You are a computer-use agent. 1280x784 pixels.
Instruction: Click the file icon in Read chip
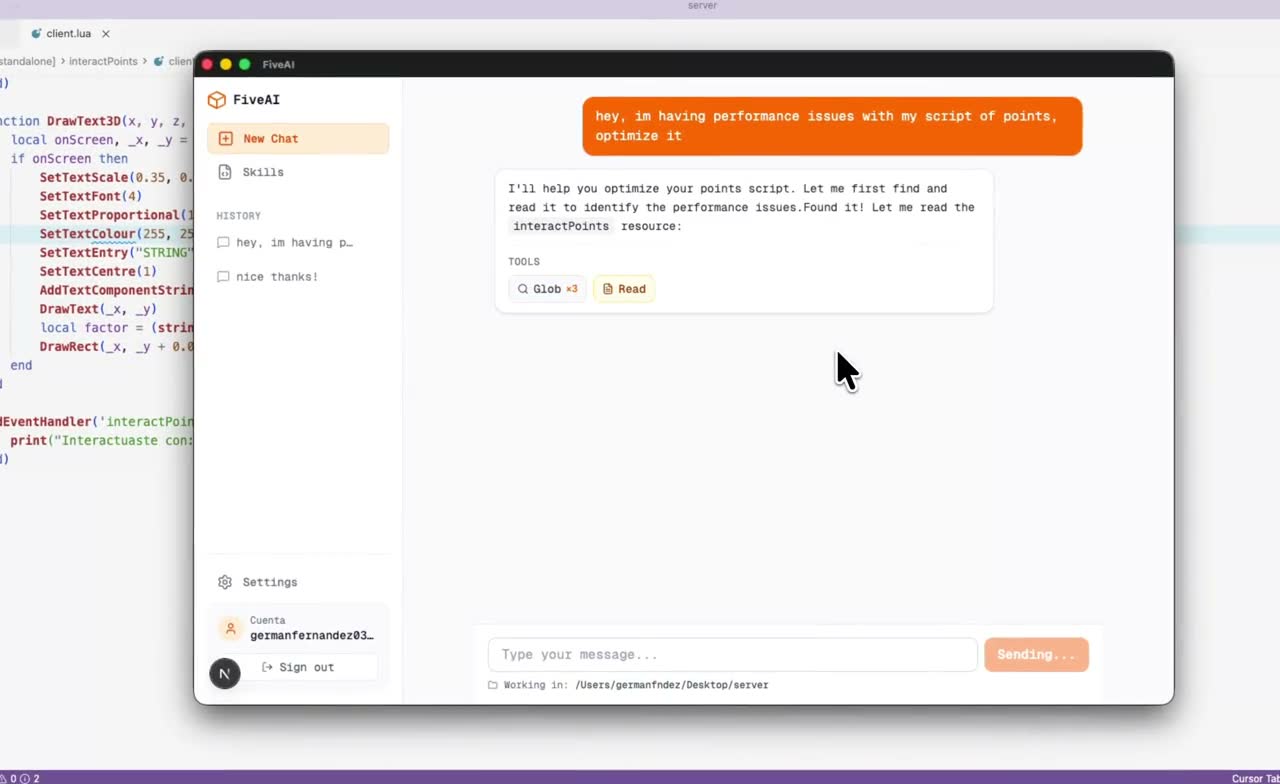click(x=607, y=289)
